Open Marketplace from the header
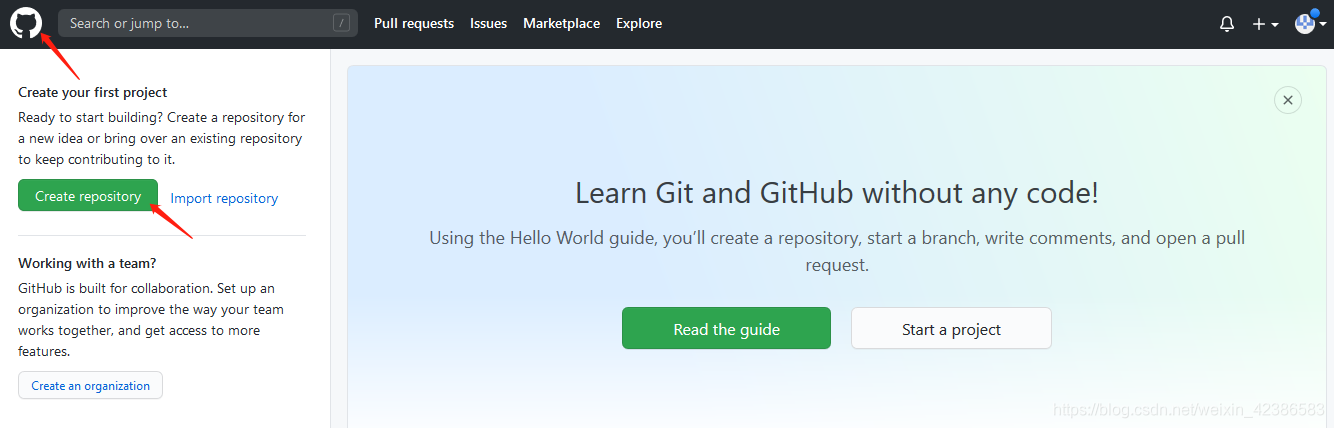Image resolution: width=1334 pixels, height=428 pixels. 561,23
